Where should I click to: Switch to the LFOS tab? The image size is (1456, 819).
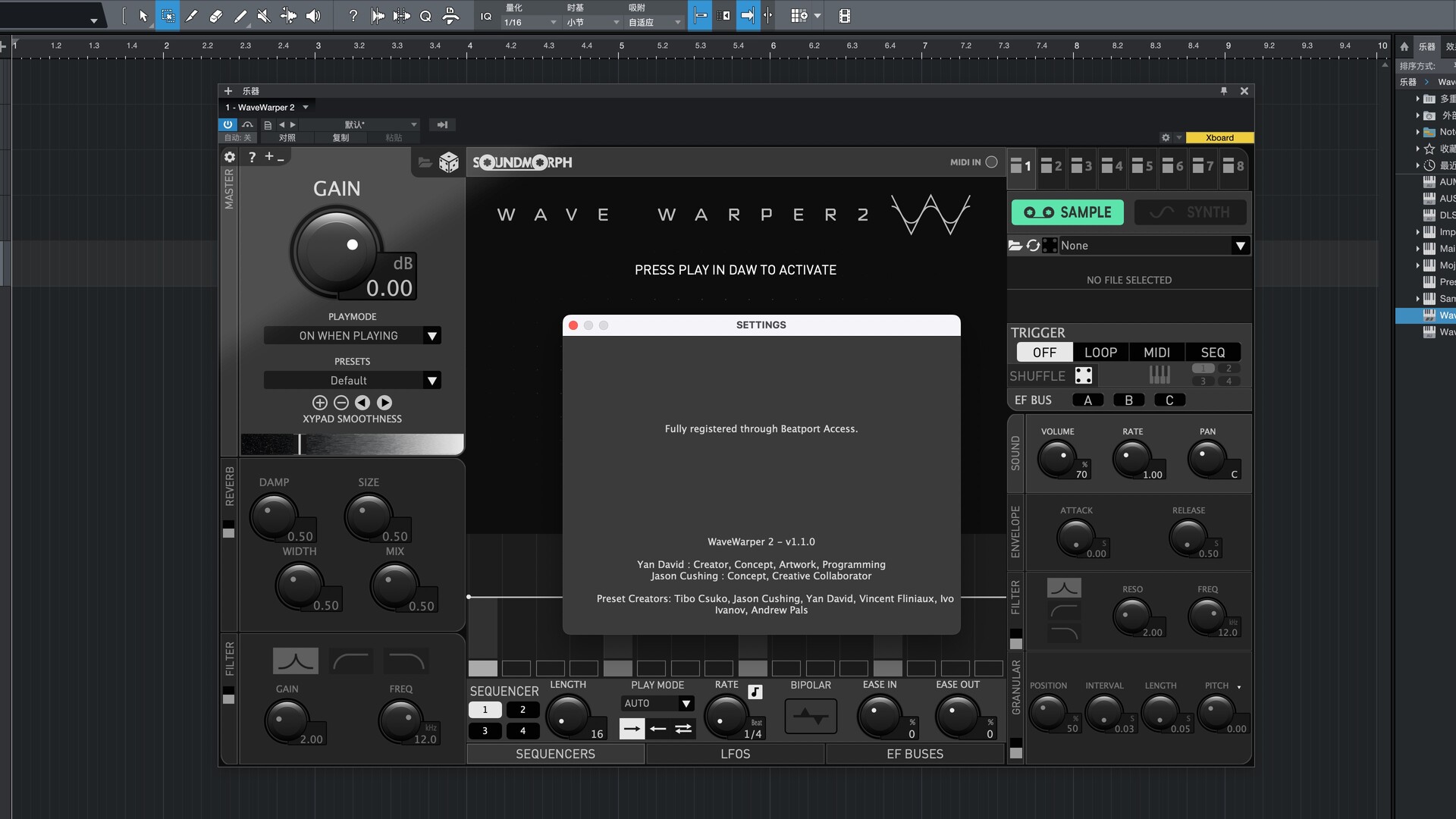pos(735,754)
